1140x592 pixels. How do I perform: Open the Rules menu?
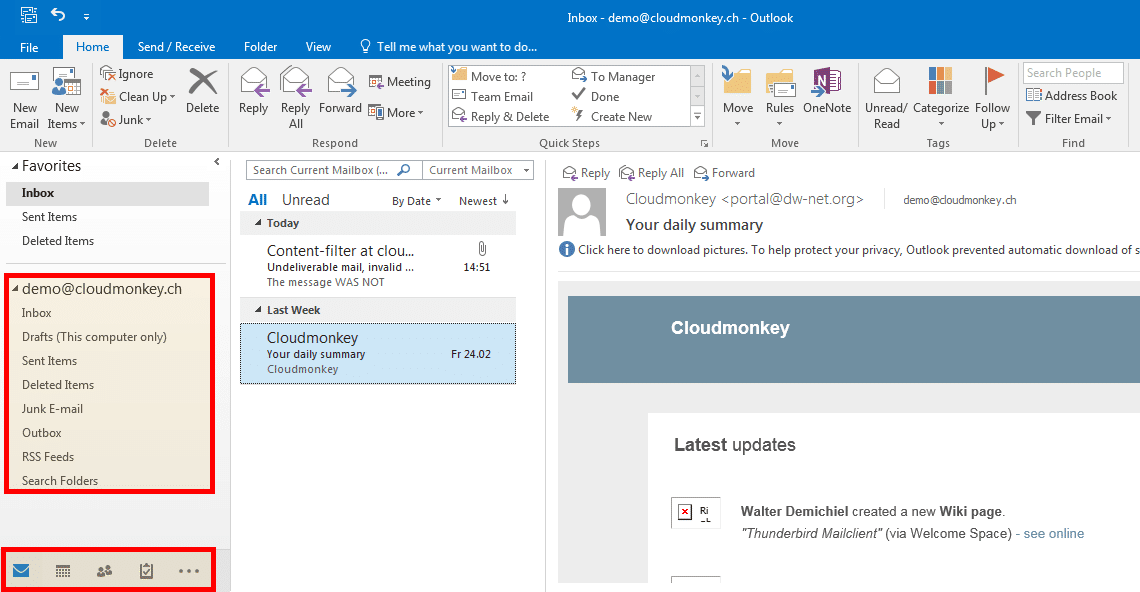779,97
